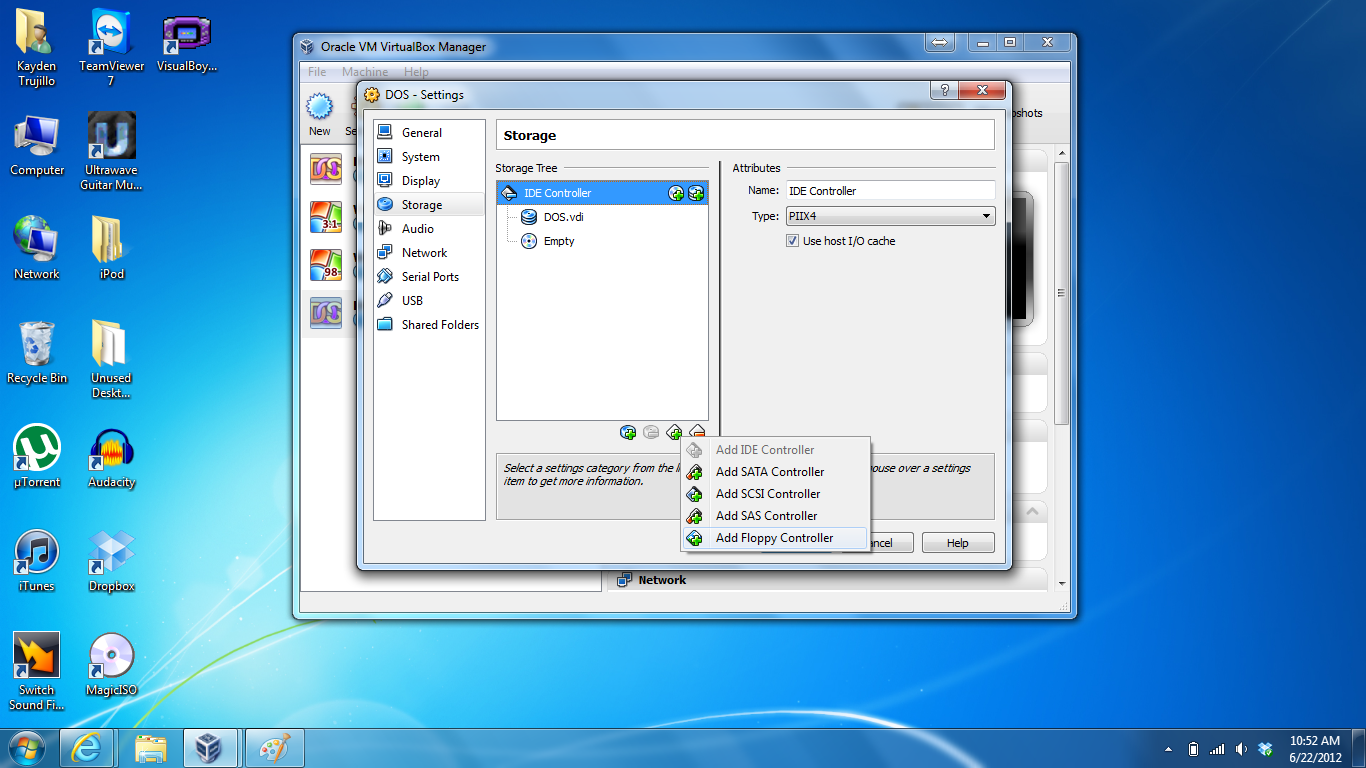Viewport: 1366px width, 768px height.
Task: Click Add Attachment icon below Storage Tree
Action: click(x=628, y=433)
